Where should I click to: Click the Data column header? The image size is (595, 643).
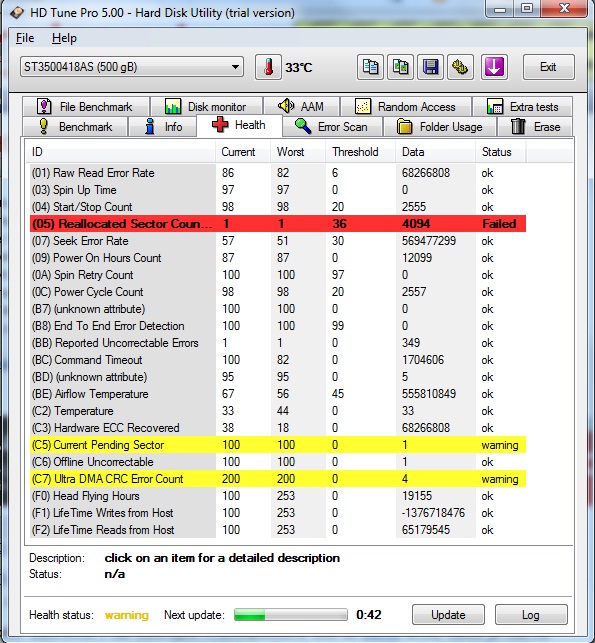click(x=435, y=152)
